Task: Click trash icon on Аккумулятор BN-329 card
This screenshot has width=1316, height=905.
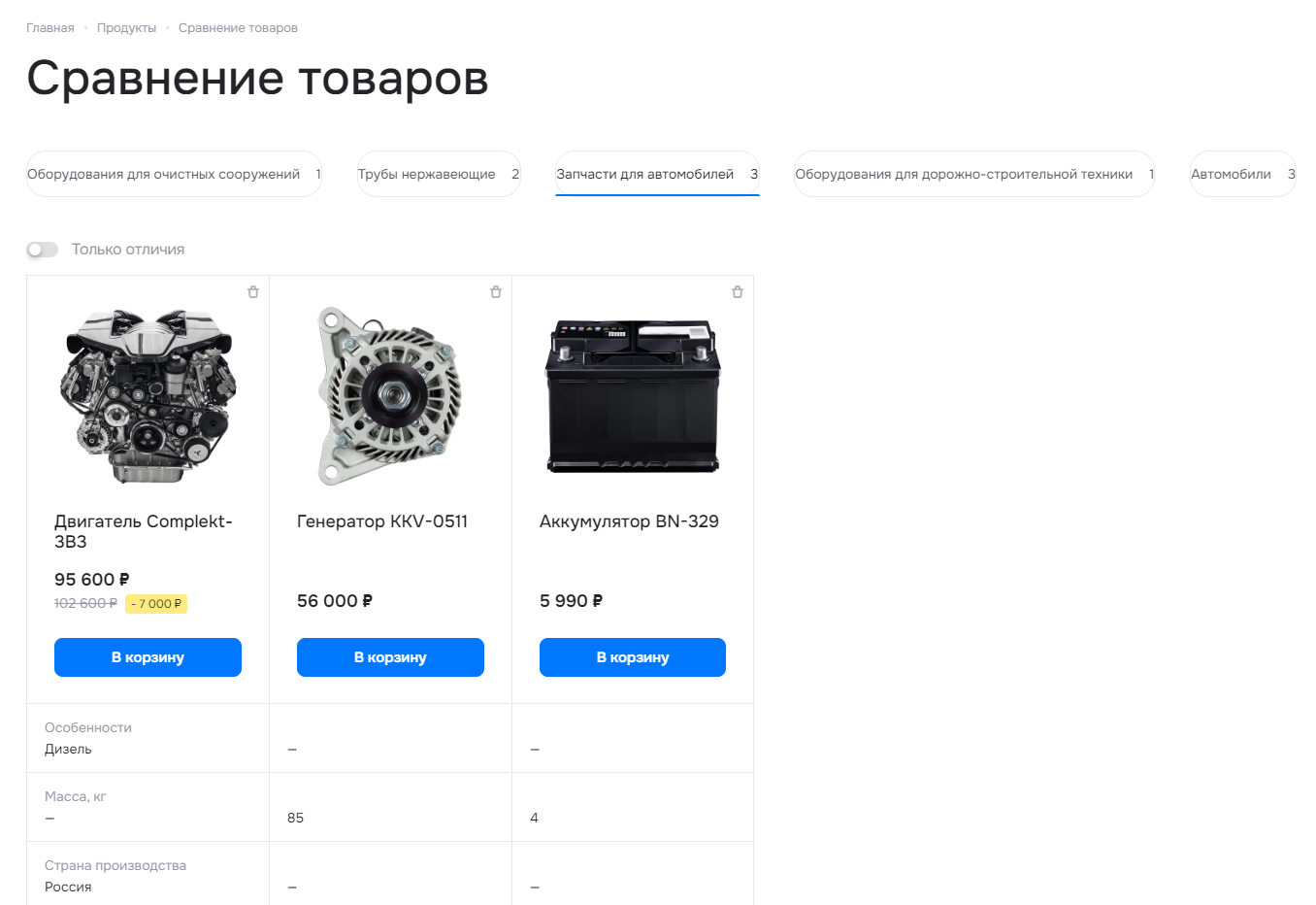Action: click(x=738, y=292)
